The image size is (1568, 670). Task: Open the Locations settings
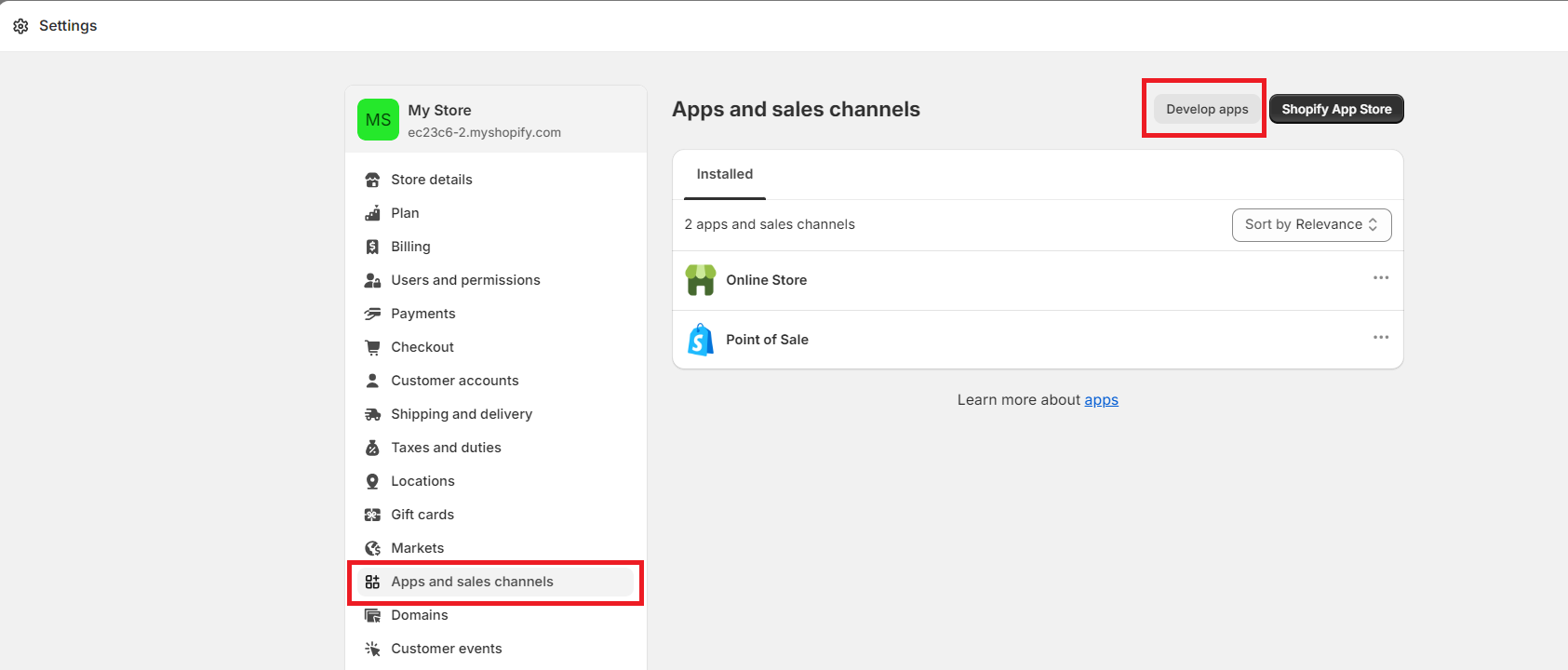[x=495, y=481]
